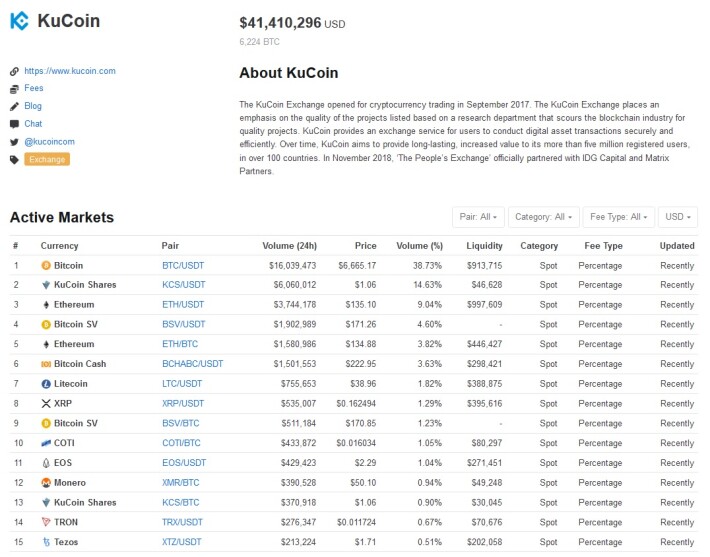Sort table by Liquidity column header
The image size is (710, 557).
click(484, 246)
